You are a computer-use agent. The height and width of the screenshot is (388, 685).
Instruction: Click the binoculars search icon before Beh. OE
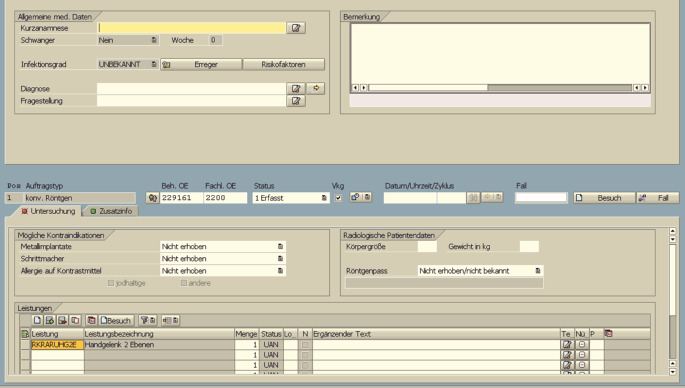152,198
